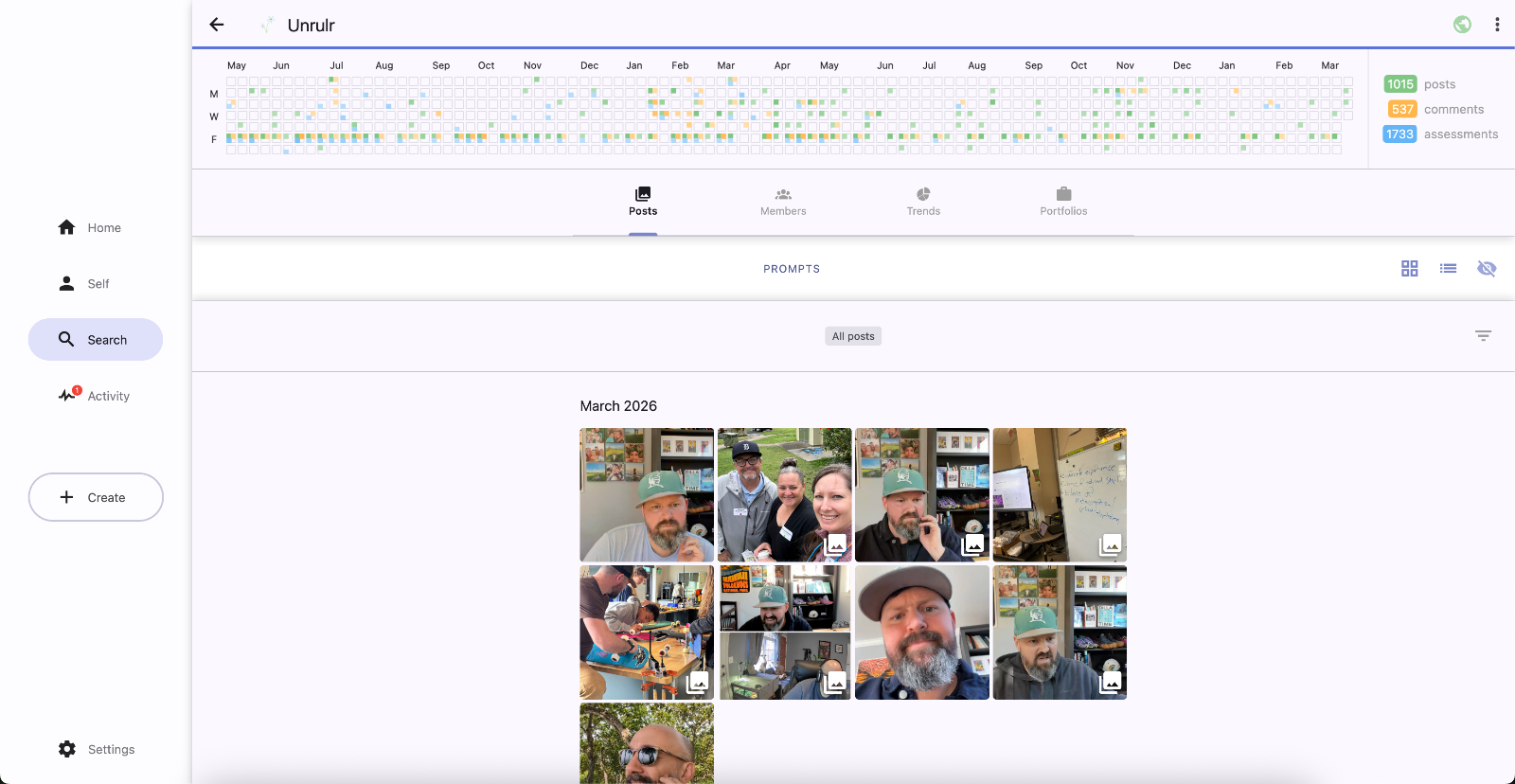Open the three-person group selfie post

coord(784,495)
